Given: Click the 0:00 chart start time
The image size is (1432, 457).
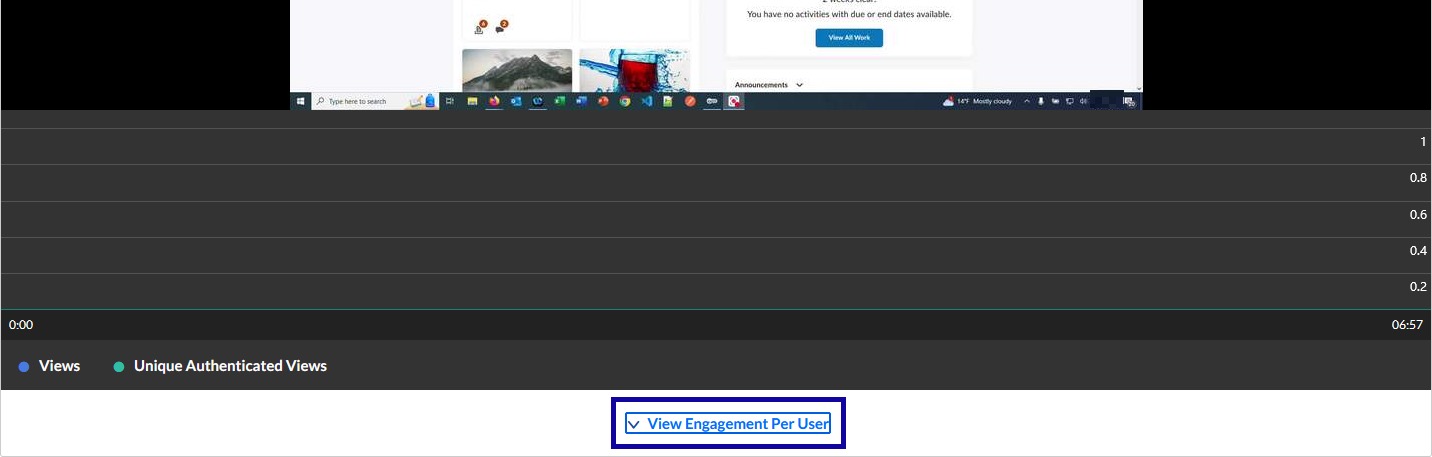Looking at the screenshot, I should pyautogui.click(x=21, y=325).
